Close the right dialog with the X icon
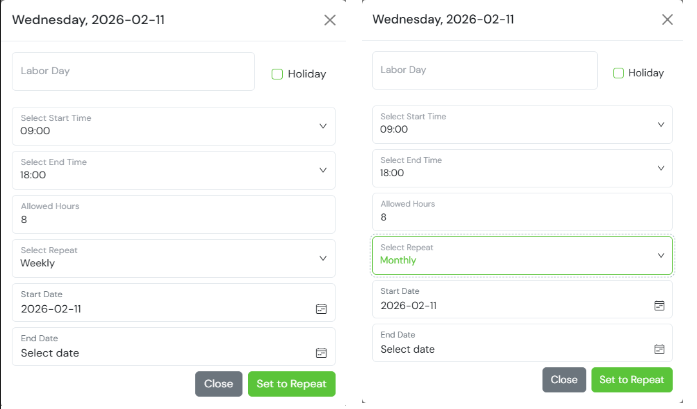 pos(668,19)
